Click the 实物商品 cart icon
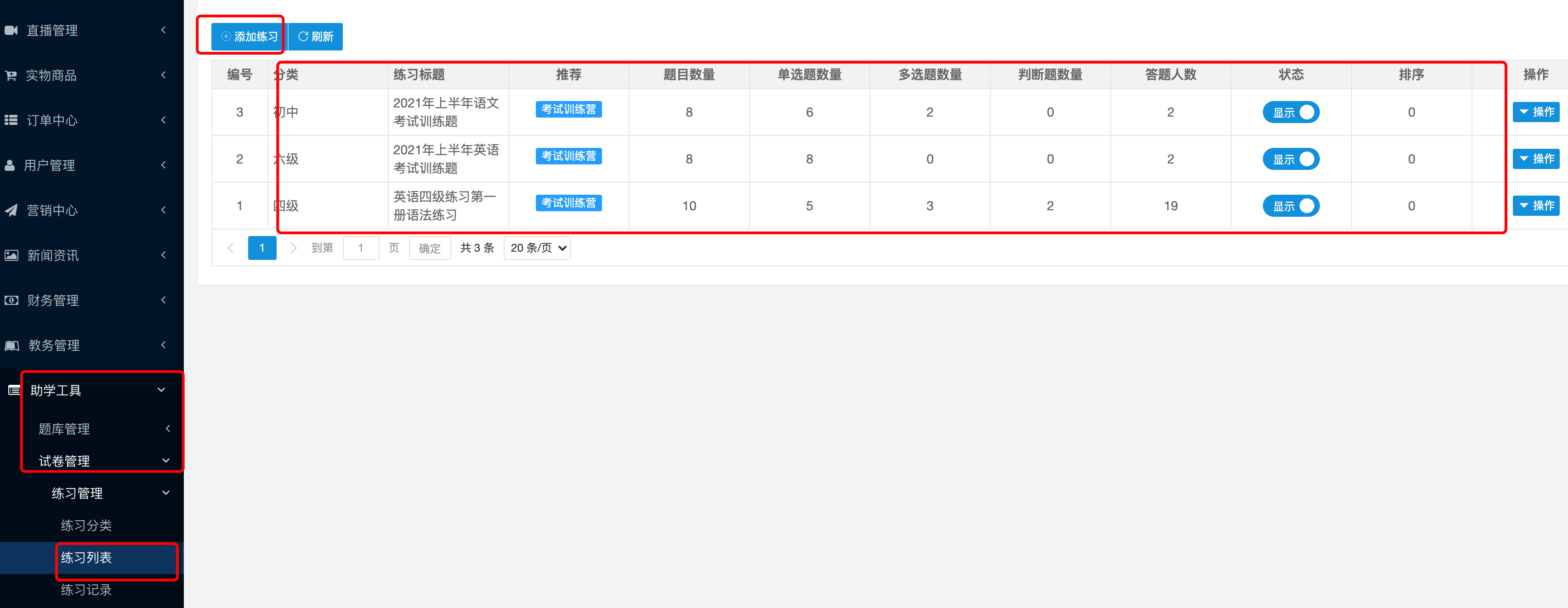The height and width of the screenshot is (608, 1568). pos(11,75)
